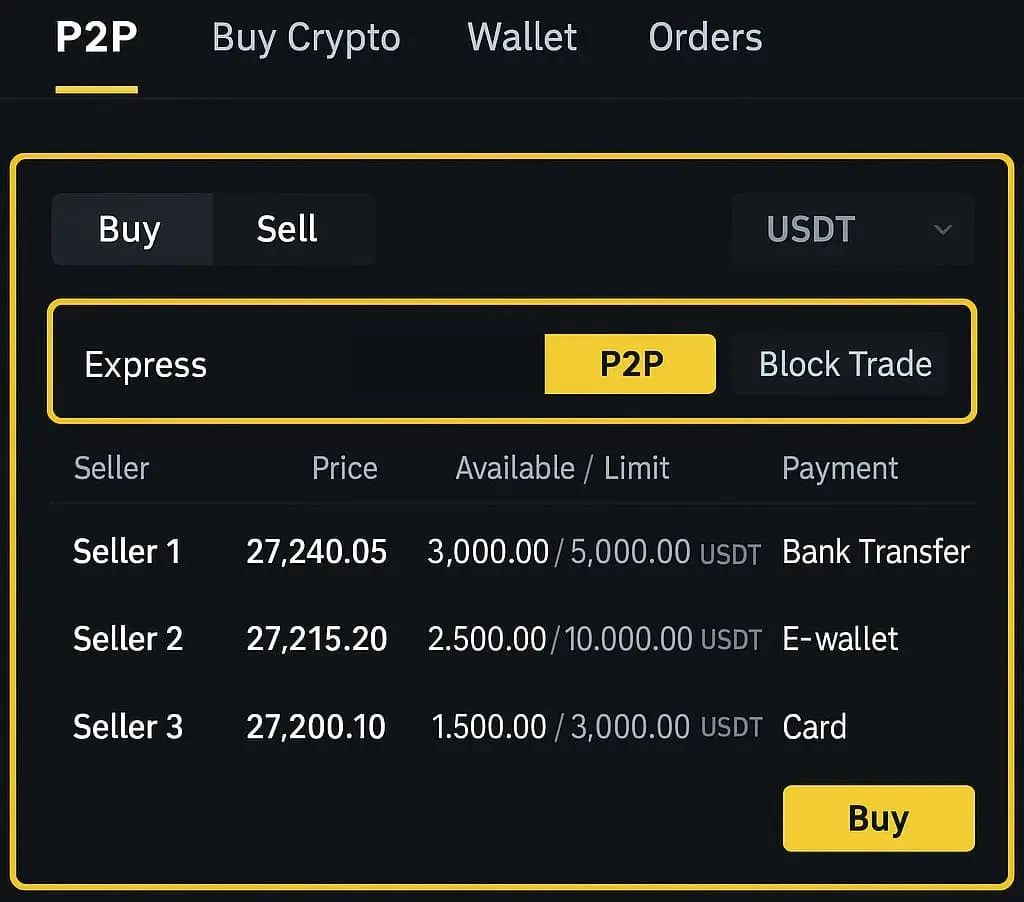Select Seller 2's offer row
The image size is (1024, 902).
(x=128, y=639)
